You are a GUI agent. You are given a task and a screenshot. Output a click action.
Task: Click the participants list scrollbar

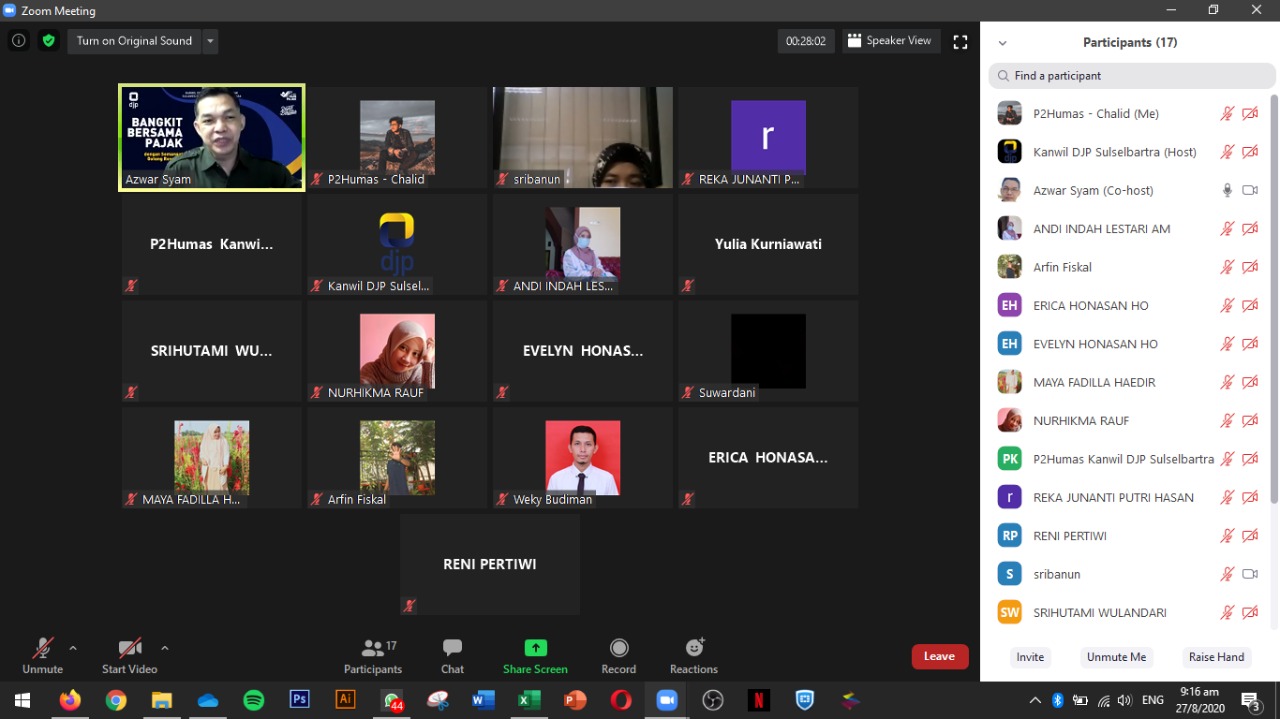[1273, 300]
